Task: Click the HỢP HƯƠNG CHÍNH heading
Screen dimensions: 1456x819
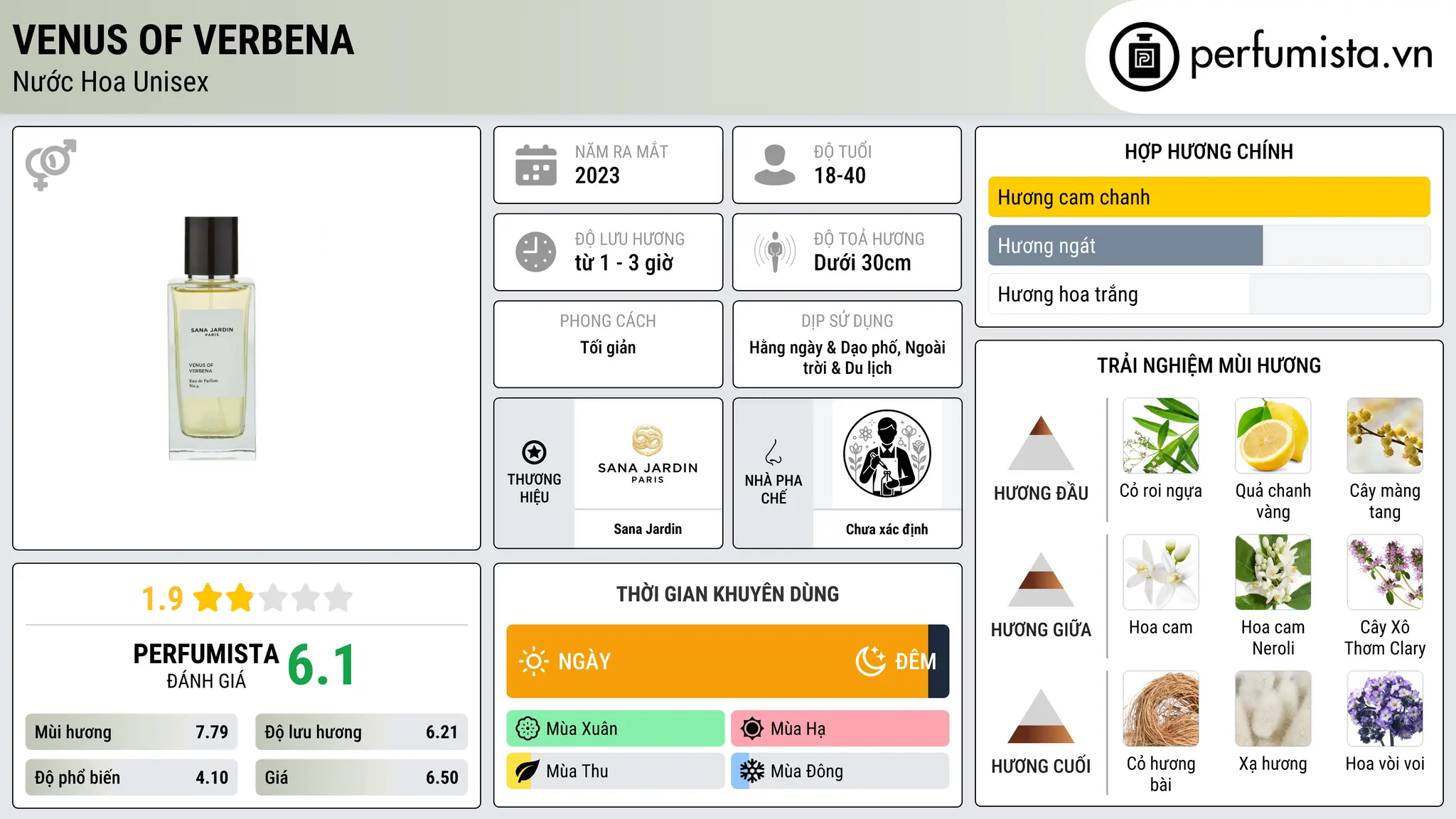Action: (x=1209, y=151)
